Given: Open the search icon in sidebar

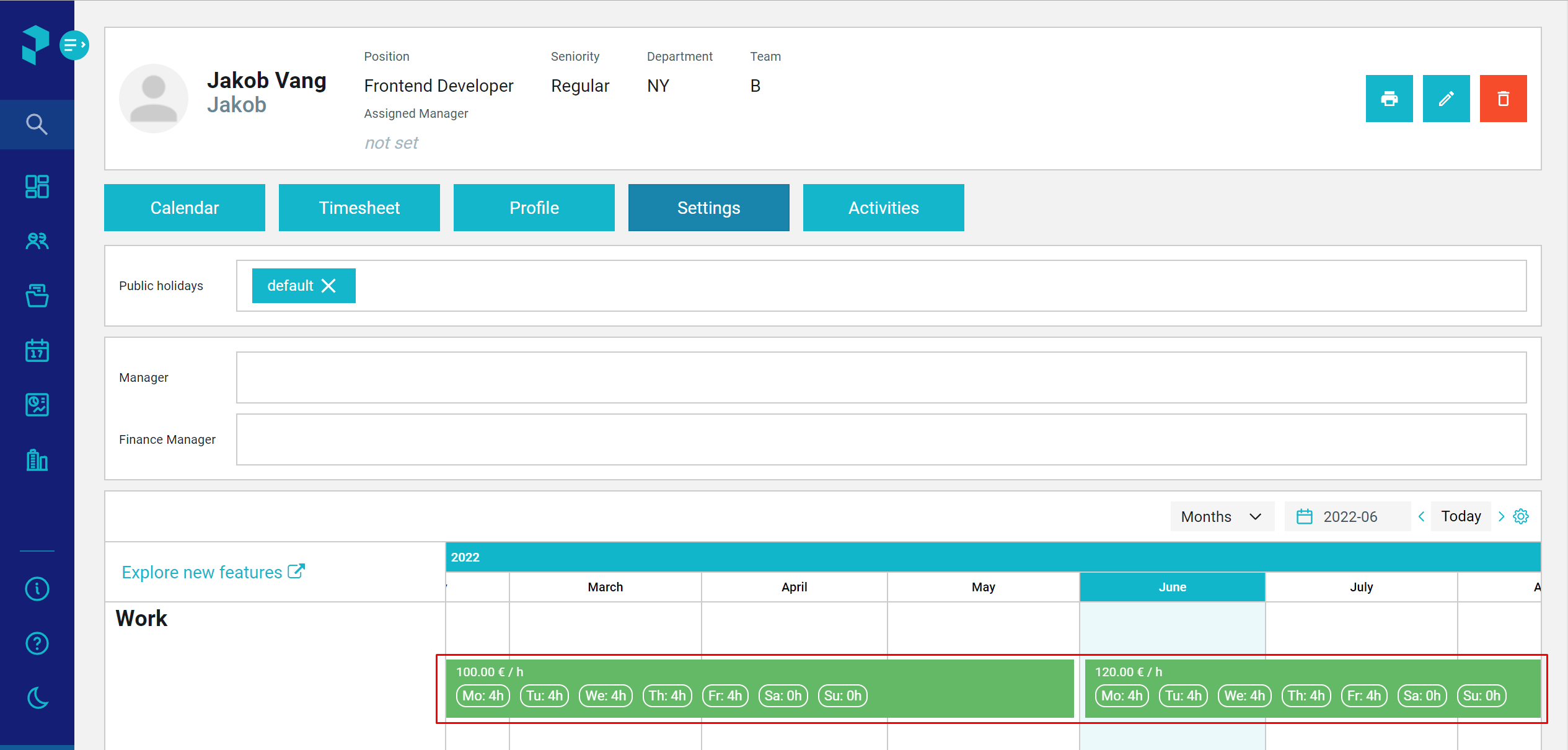Looking at the screenshot, I should (37, 124).
